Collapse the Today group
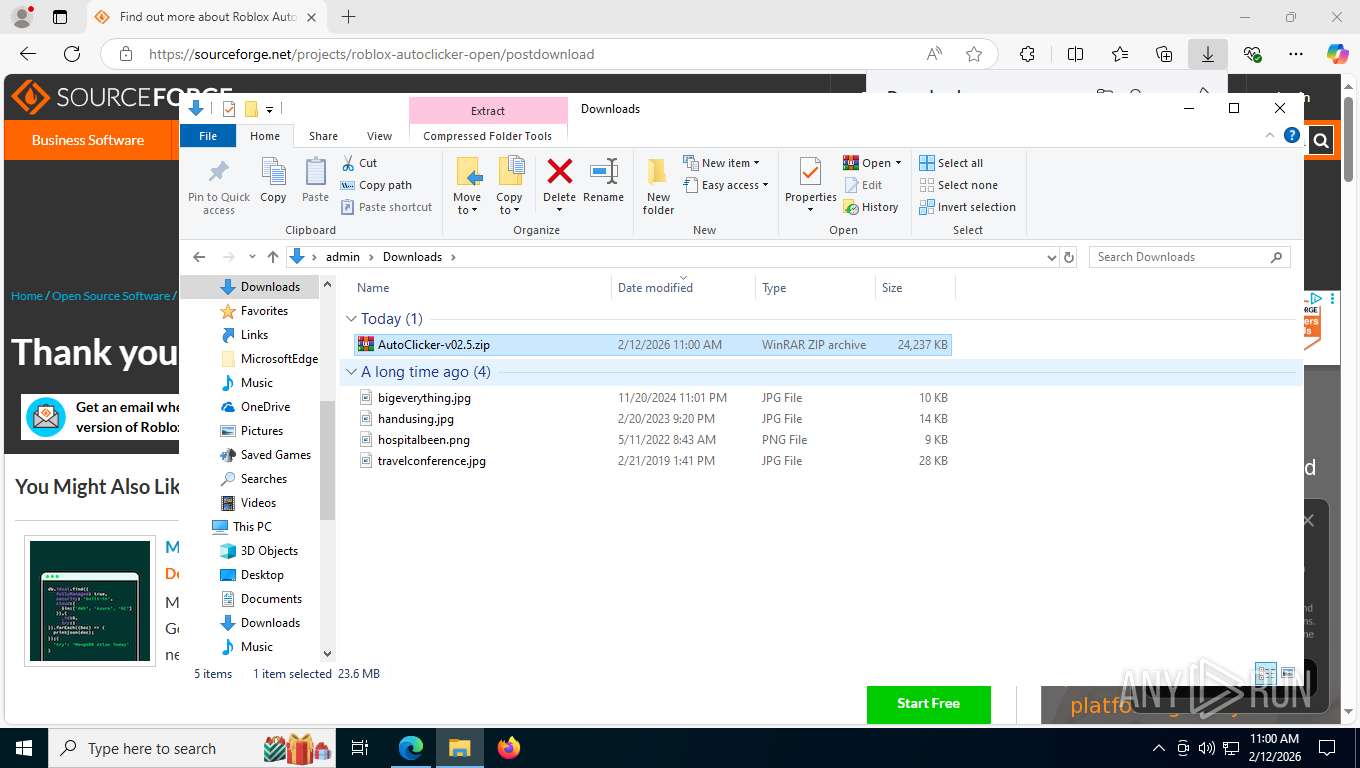 click(351, 319)
